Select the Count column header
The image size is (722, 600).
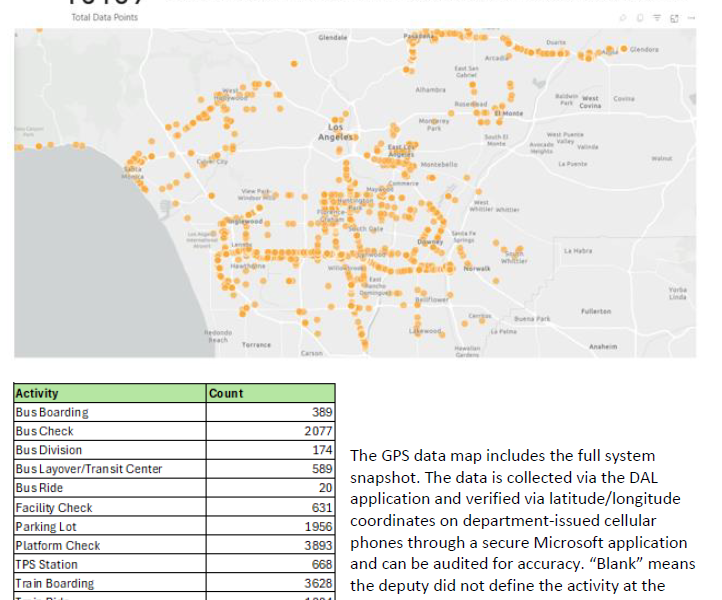[226, 394]
